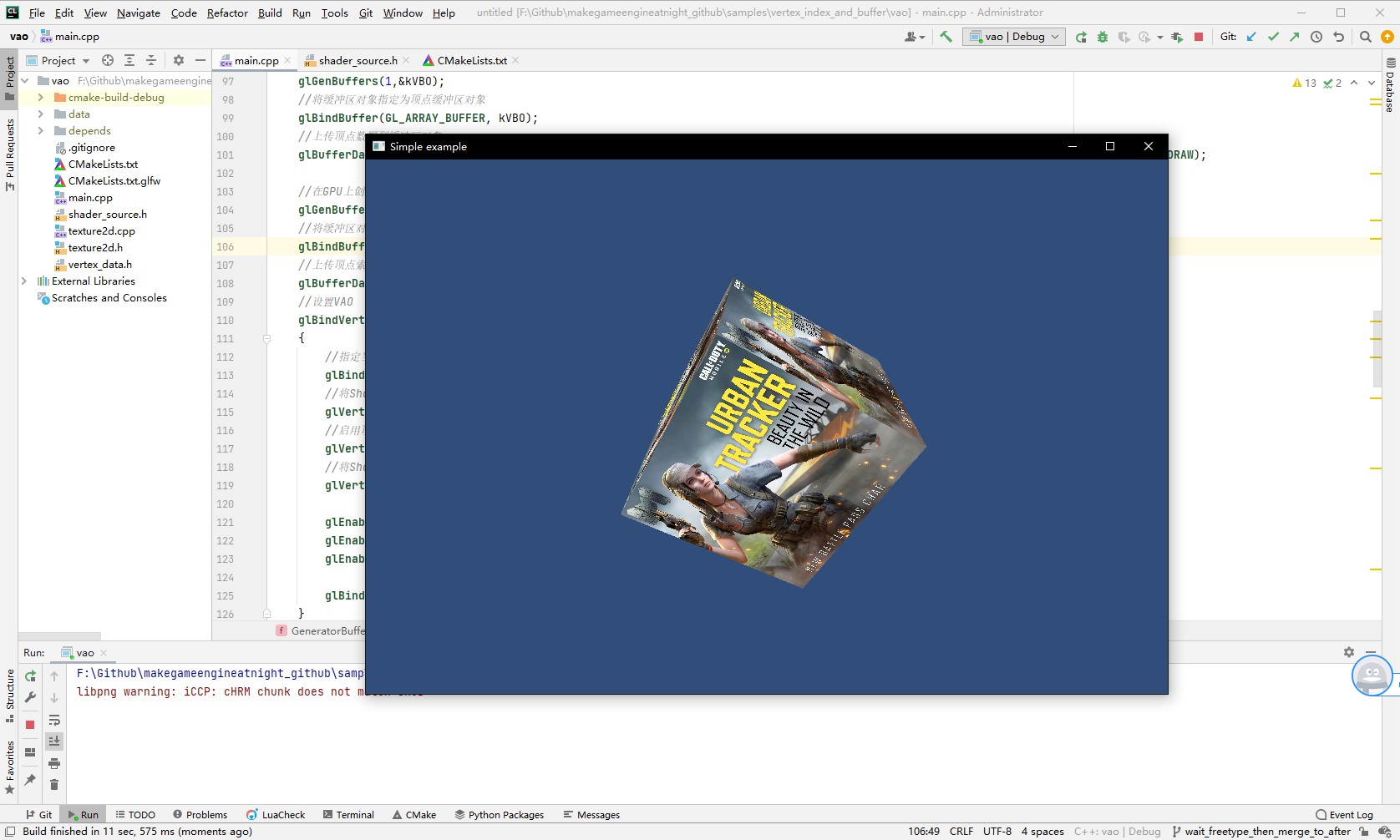Fold the code block at line 111
This screenshot has height=840, width=1400.
[x=267, y=339]
